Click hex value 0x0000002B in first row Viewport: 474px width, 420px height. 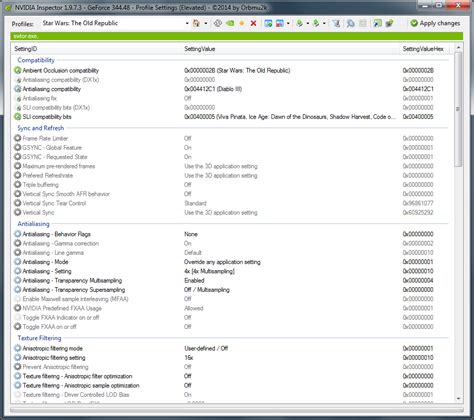(x=418, y=70)
